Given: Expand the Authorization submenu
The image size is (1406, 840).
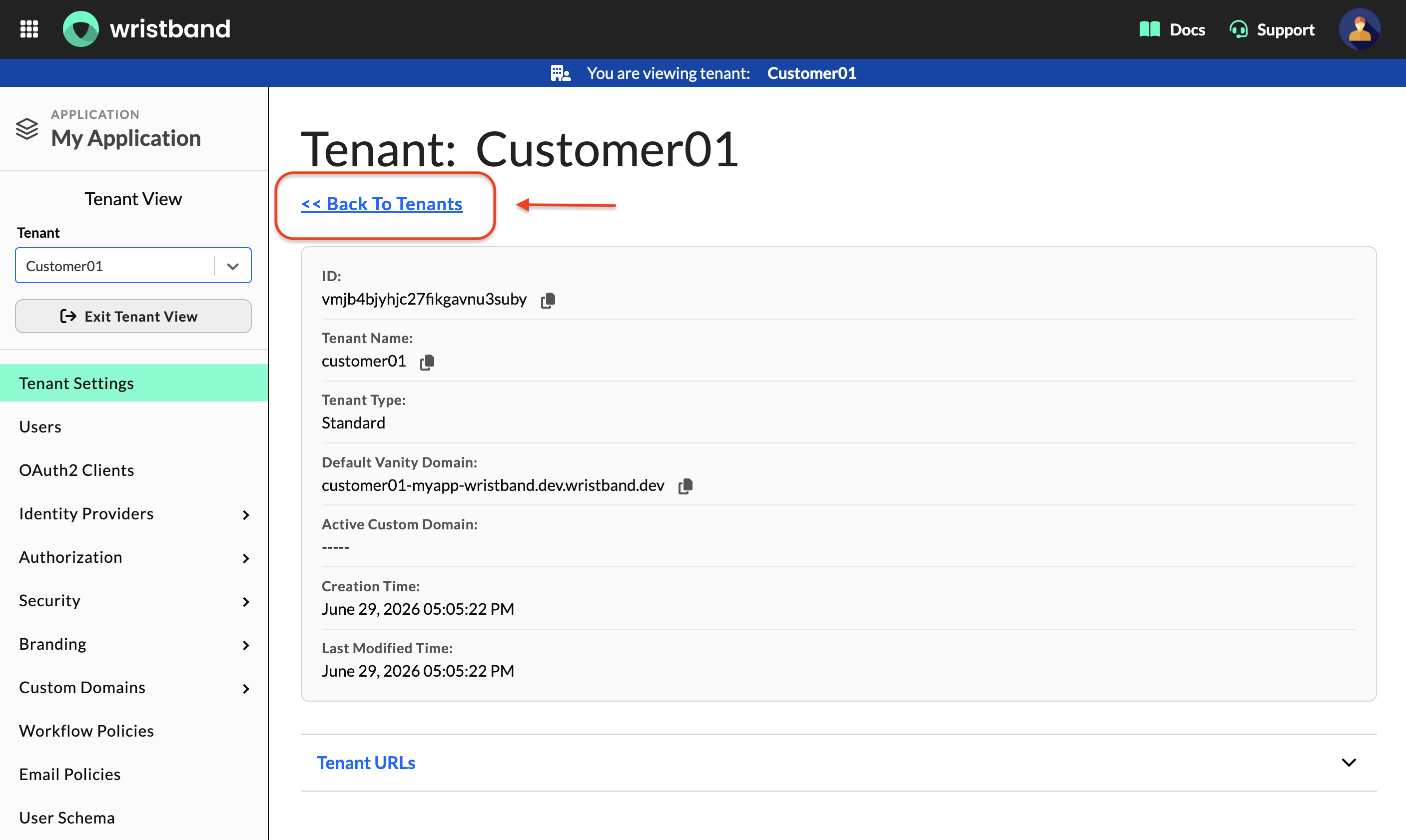Looking at the screenshot, I should [134, 557].
